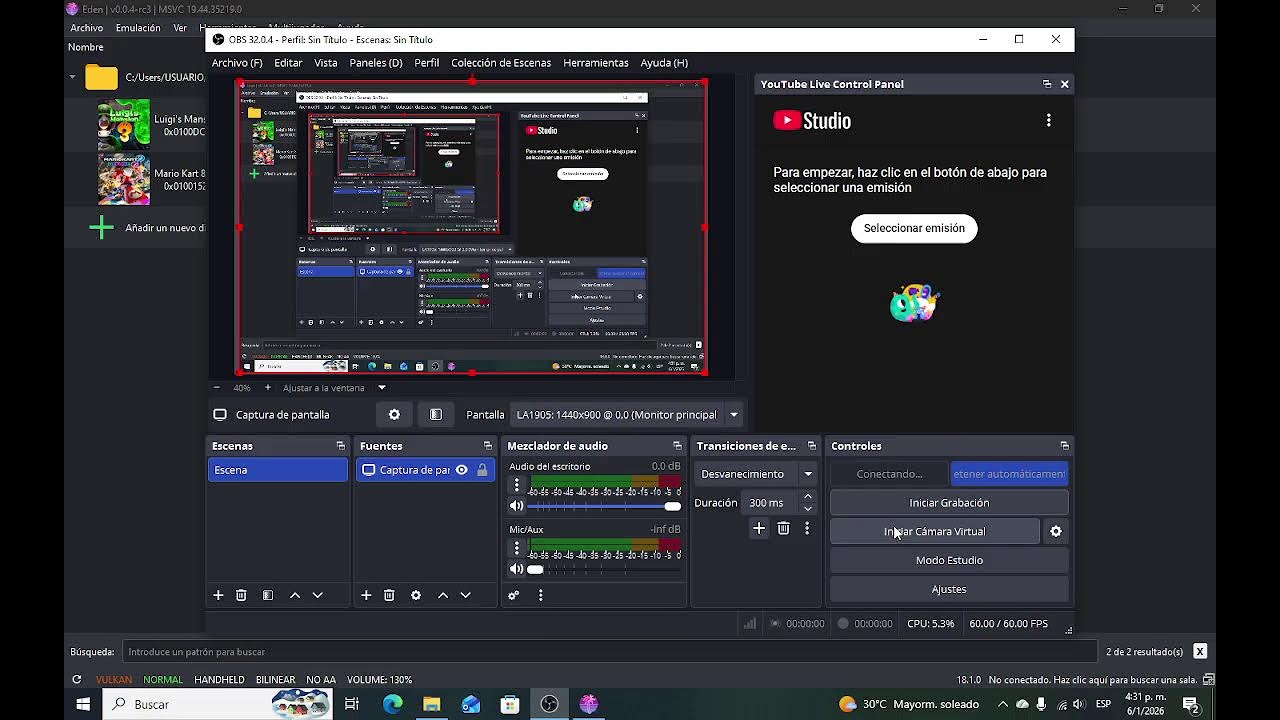Move source up in Fuentes panel
This screenshot has width=1280, height=720.
coord(443,595)
